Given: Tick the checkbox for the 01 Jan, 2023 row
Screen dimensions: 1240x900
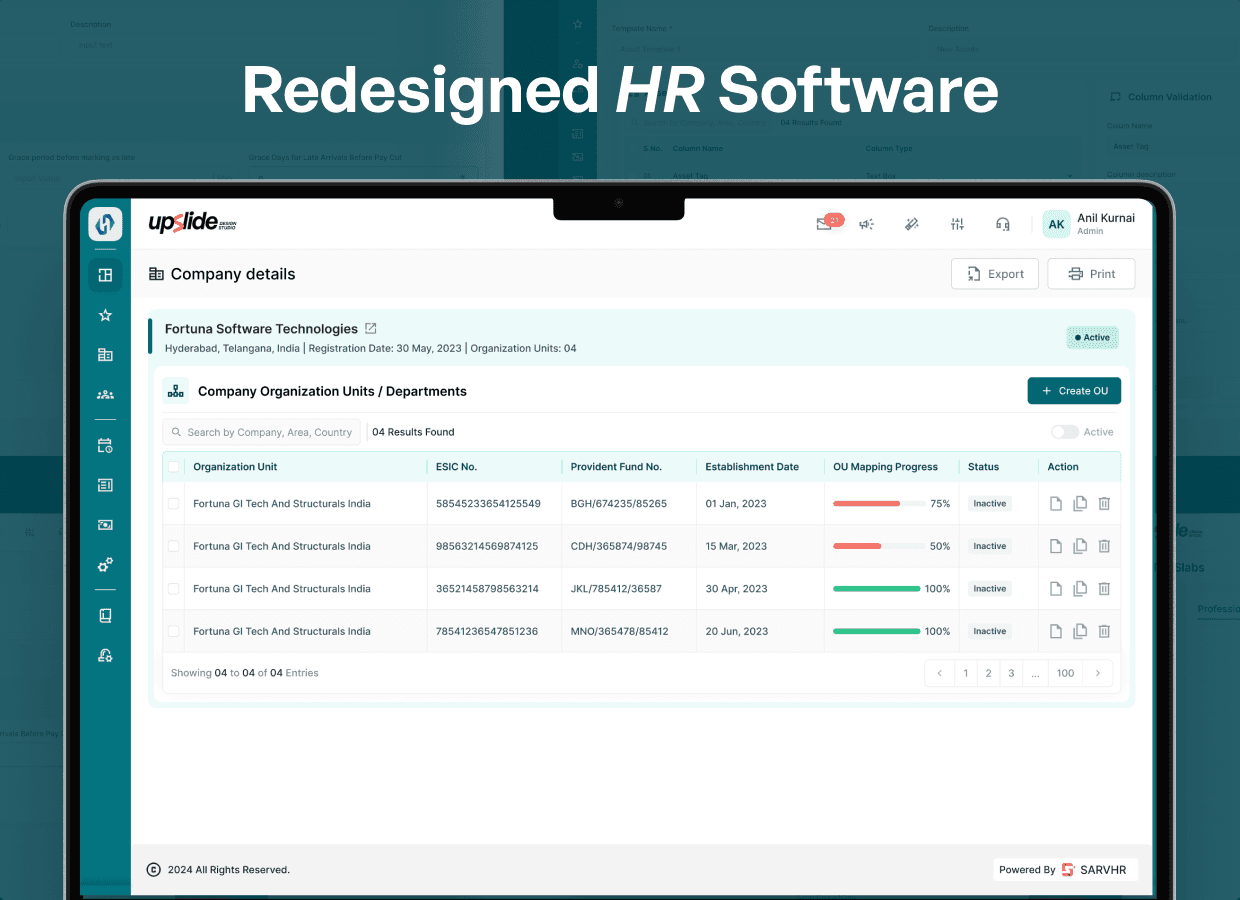Looking at the screenshot, I should (174, 504).
